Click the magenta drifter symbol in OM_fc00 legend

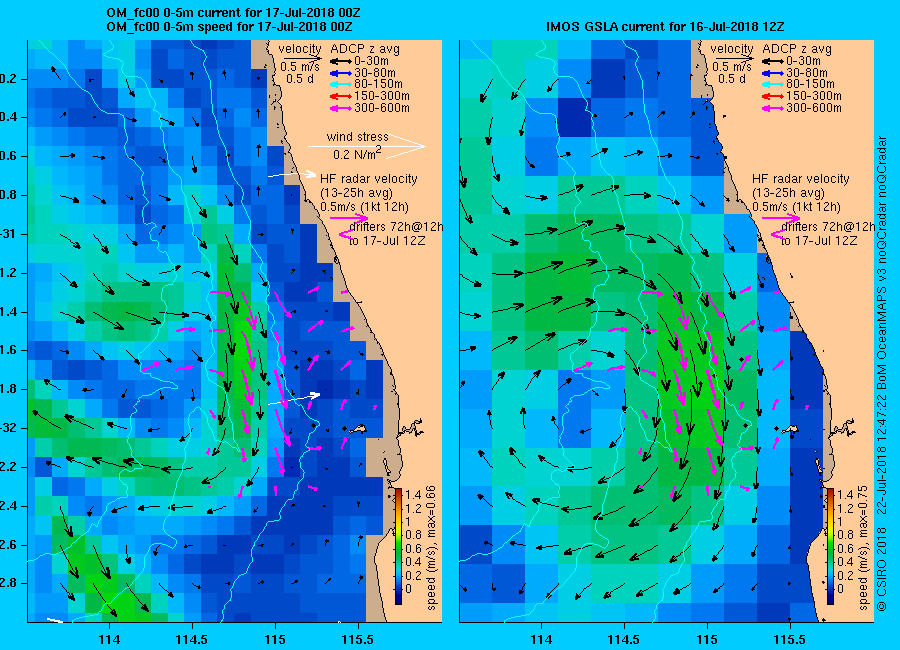tap(344, 234)
